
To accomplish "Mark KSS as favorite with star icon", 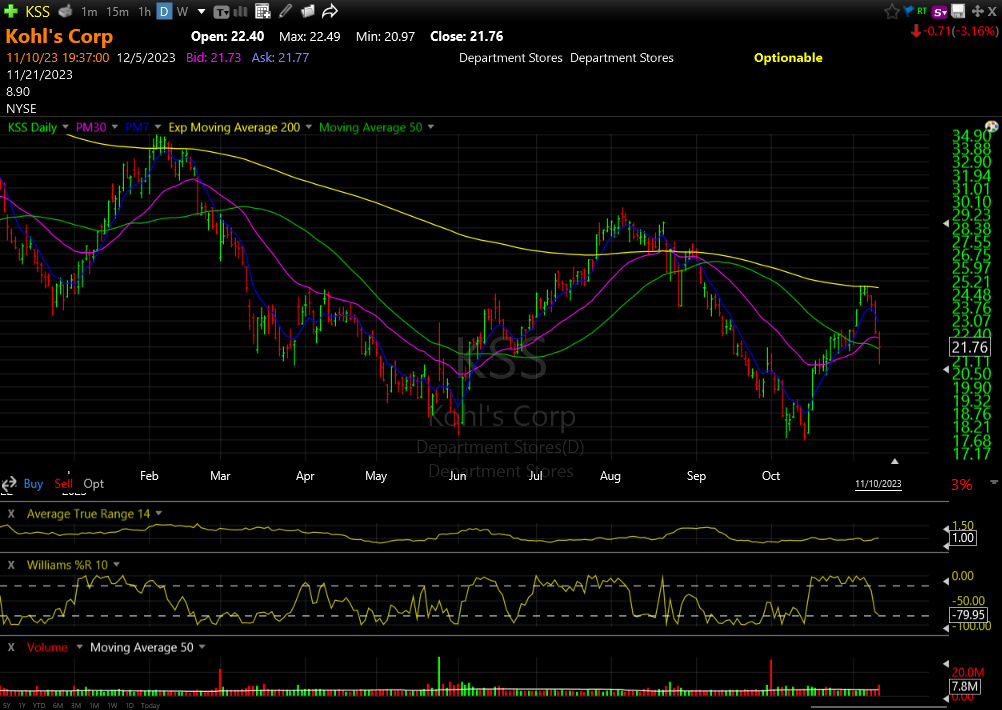I will pyautogui.click(x=891, y=11).
